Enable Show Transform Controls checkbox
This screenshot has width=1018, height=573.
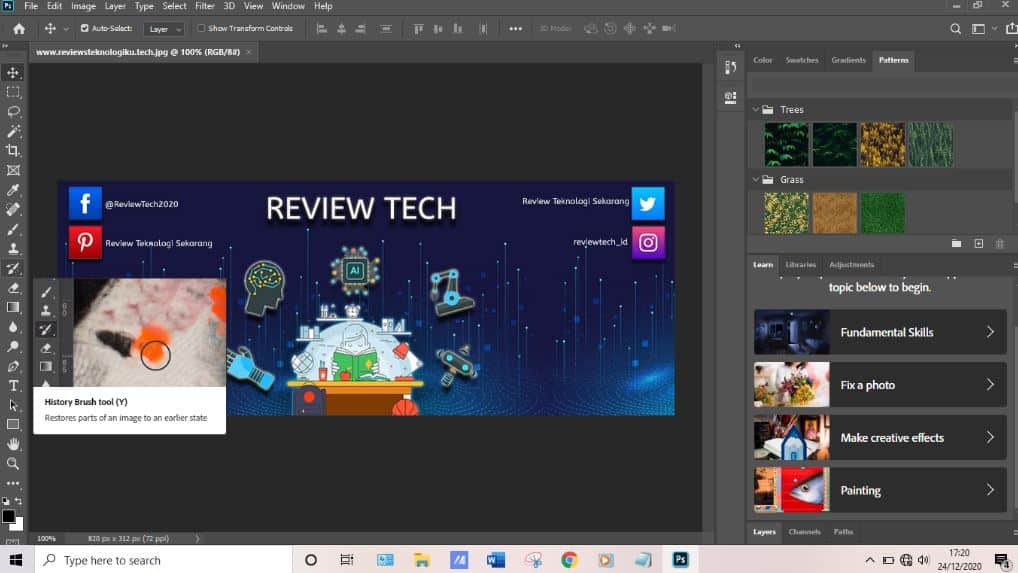point(201,28)
